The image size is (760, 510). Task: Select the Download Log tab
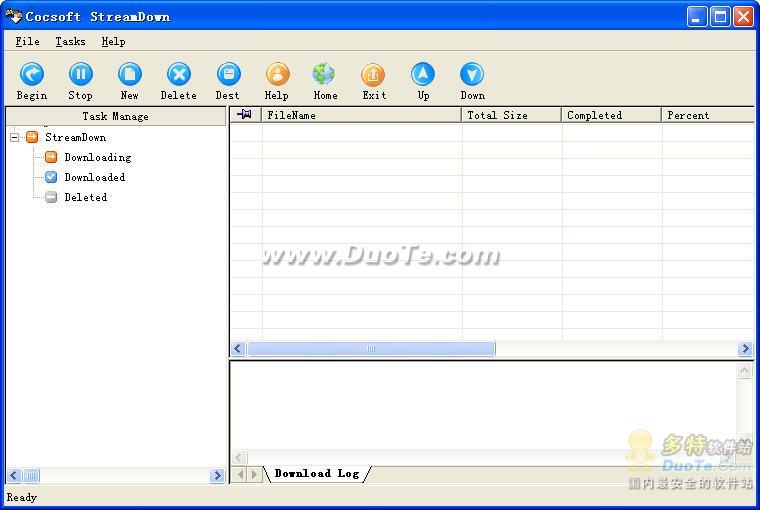[x=317, y=473]
